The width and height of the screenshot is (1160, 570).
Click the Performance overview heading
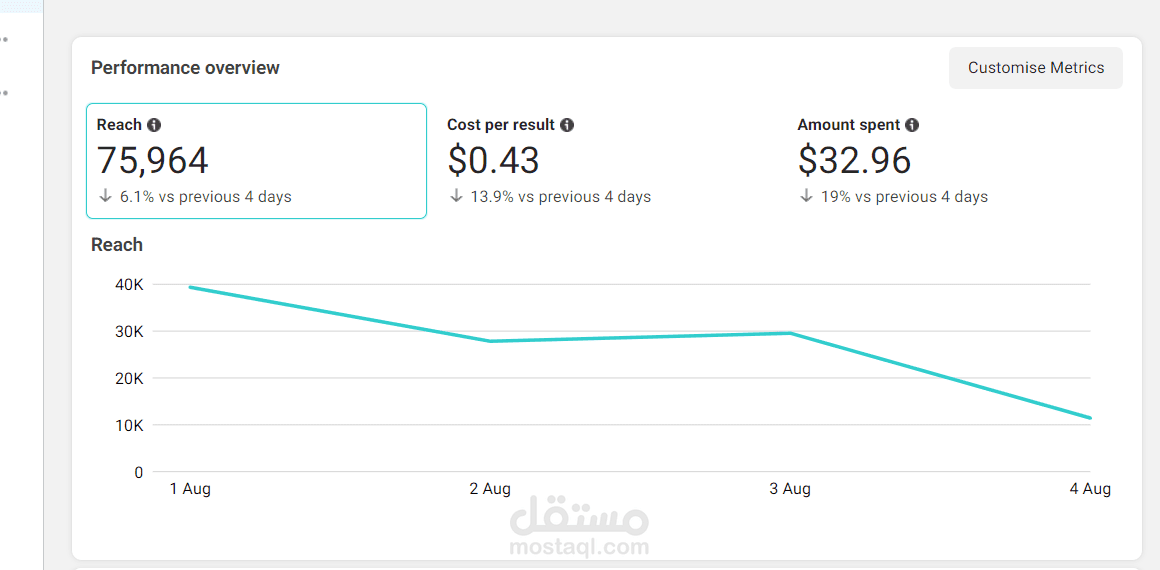pos(185,68)
